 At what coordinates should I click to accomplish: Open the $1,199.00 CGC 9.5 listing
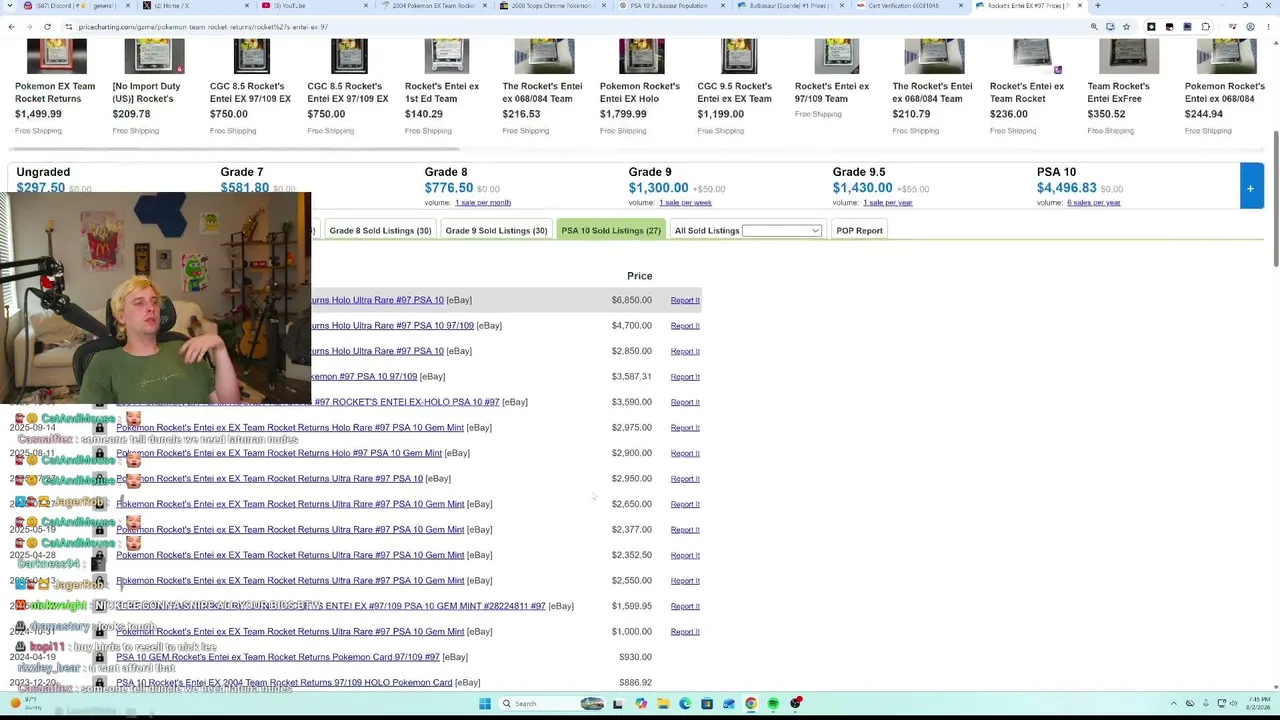(735, 92)
